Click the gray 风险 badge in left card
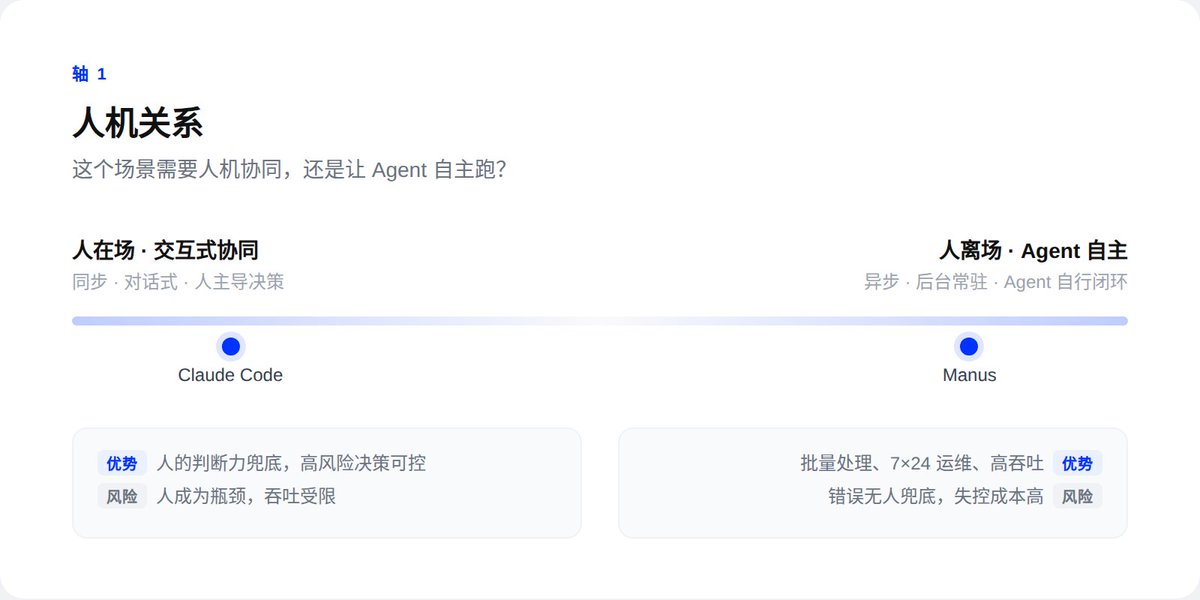Image resolution: width=1200 pixels, height=600 pixels. (122, 496)
